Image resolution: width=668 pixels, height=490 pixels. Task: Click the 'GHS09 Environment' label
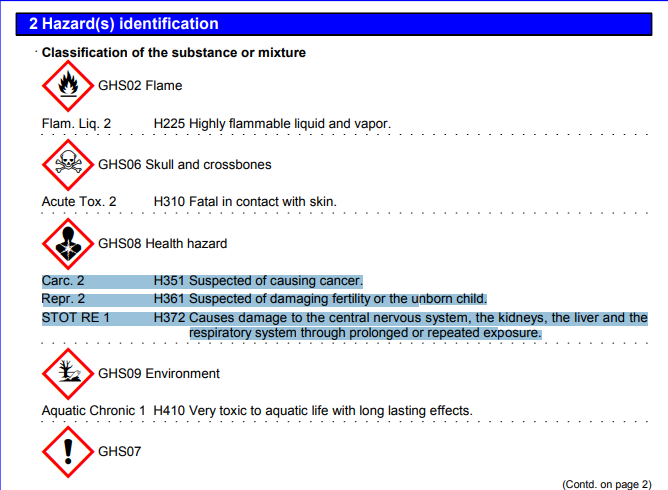[159, 373]
